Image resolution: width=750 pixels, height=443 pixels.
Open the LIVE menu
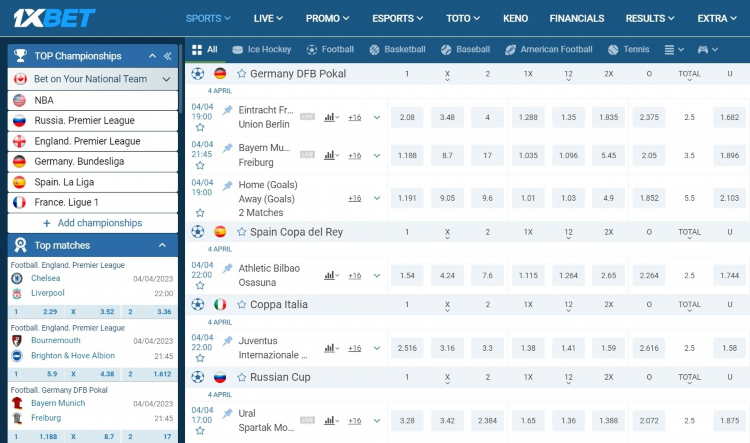pyautogui.click(x=268, y=18)
